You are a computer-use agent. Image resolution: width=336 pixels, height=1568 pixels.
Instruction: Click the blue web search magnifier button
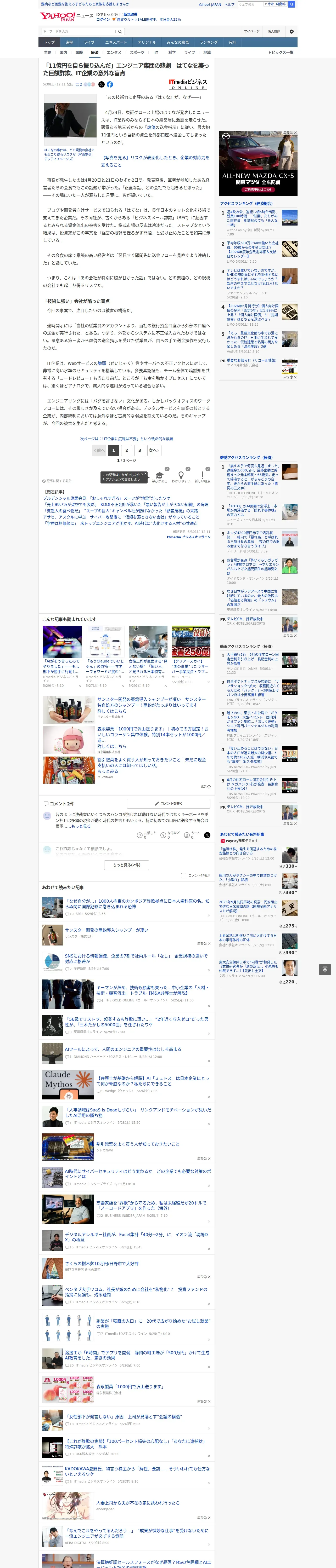(292, 4)
